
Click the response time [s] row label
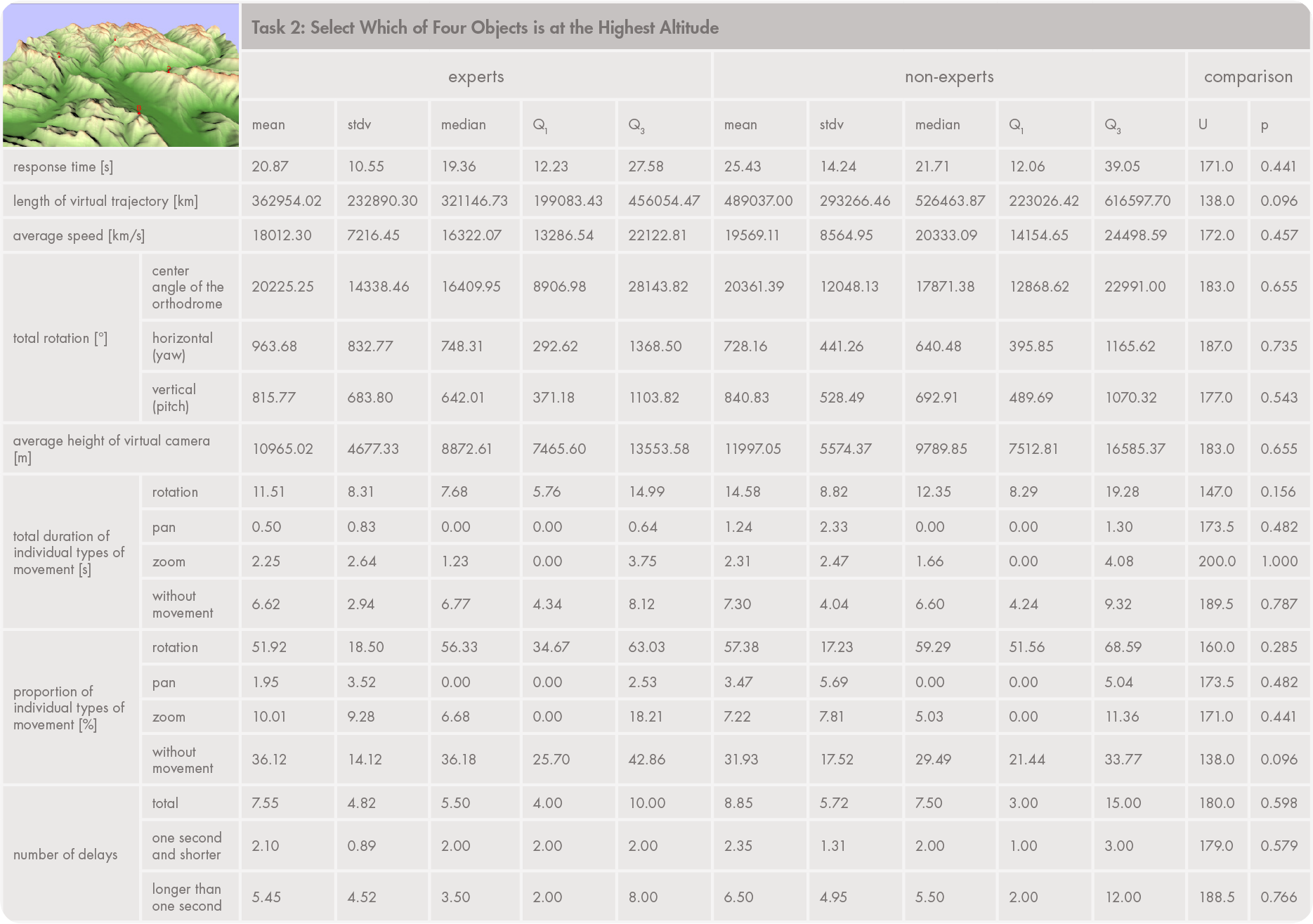(63, 167)
